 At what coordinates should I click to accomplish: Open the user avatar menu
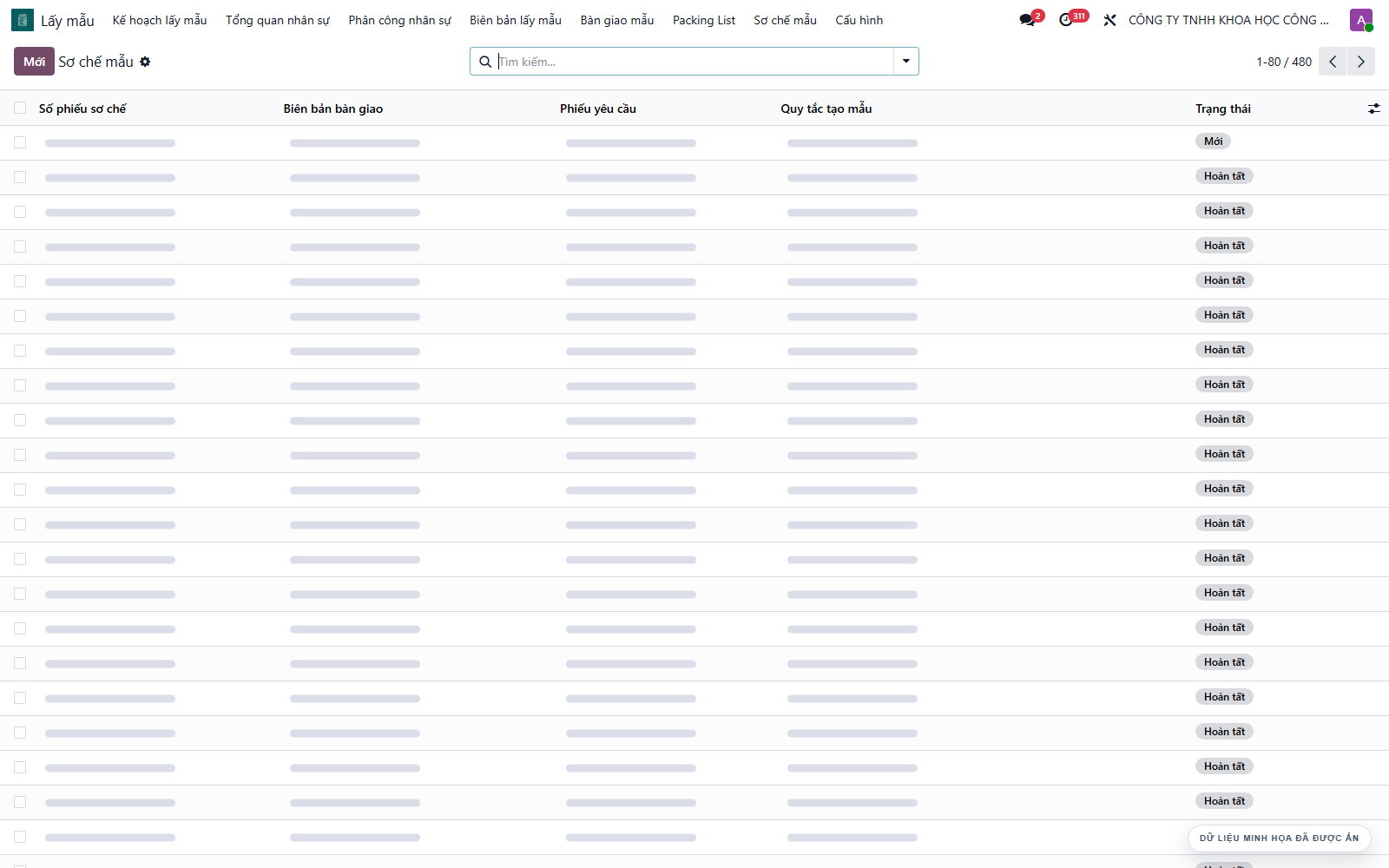coord(1361,20)
